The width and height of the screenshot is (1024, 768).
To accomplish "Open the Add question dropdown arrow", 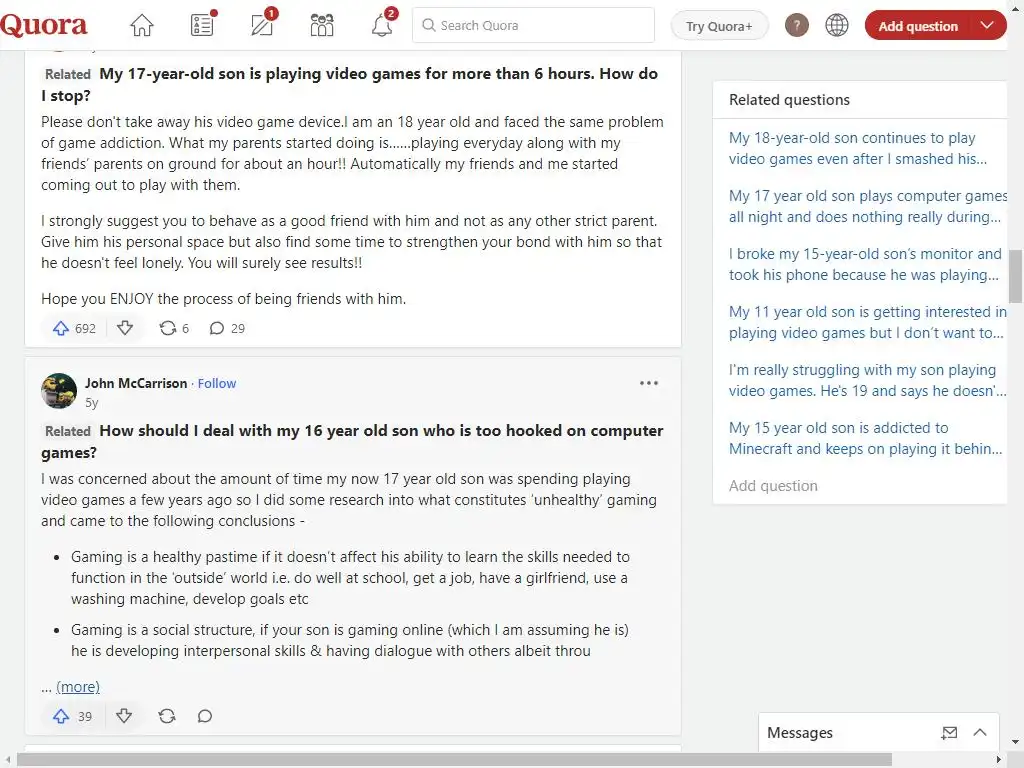I will coord(987,25).
